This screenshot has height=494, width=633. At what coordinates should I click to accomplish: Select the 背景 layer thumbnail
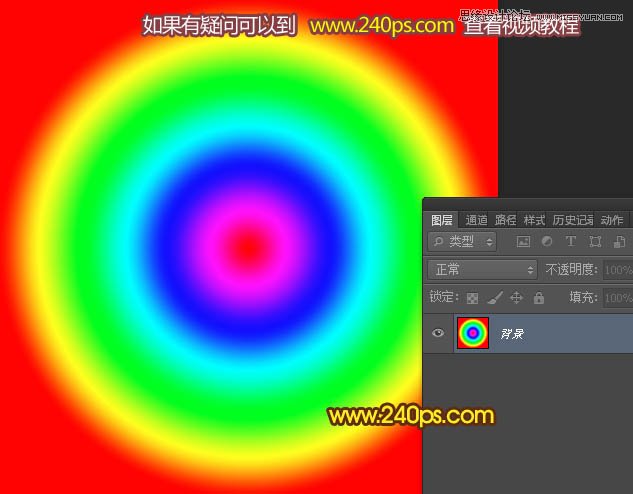click(x=473, y=333)
